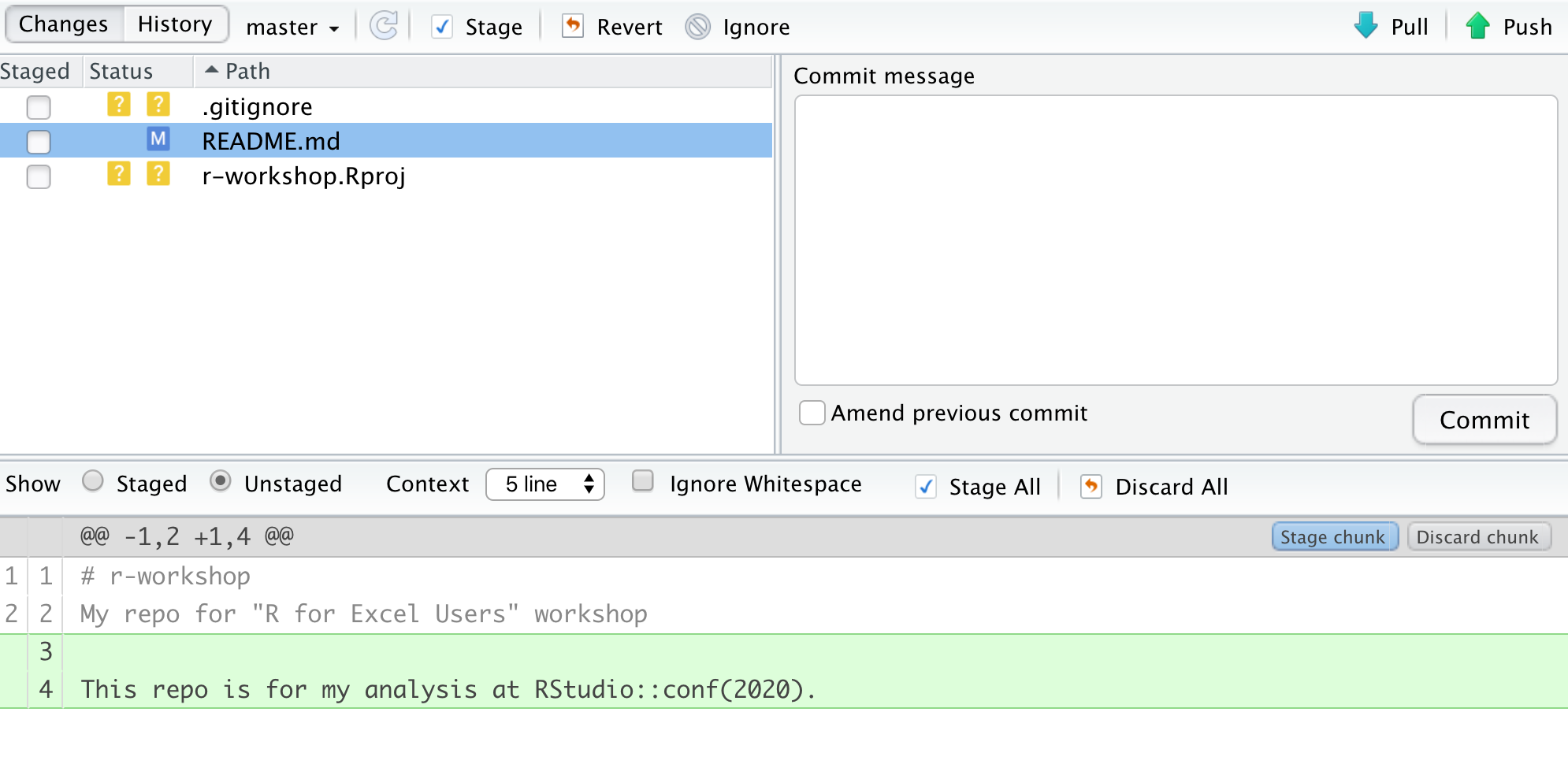Screen dimensions: 1568x775
Task: Check the Staged box for r-workshop.Rproj
Action: pos(39,176)
